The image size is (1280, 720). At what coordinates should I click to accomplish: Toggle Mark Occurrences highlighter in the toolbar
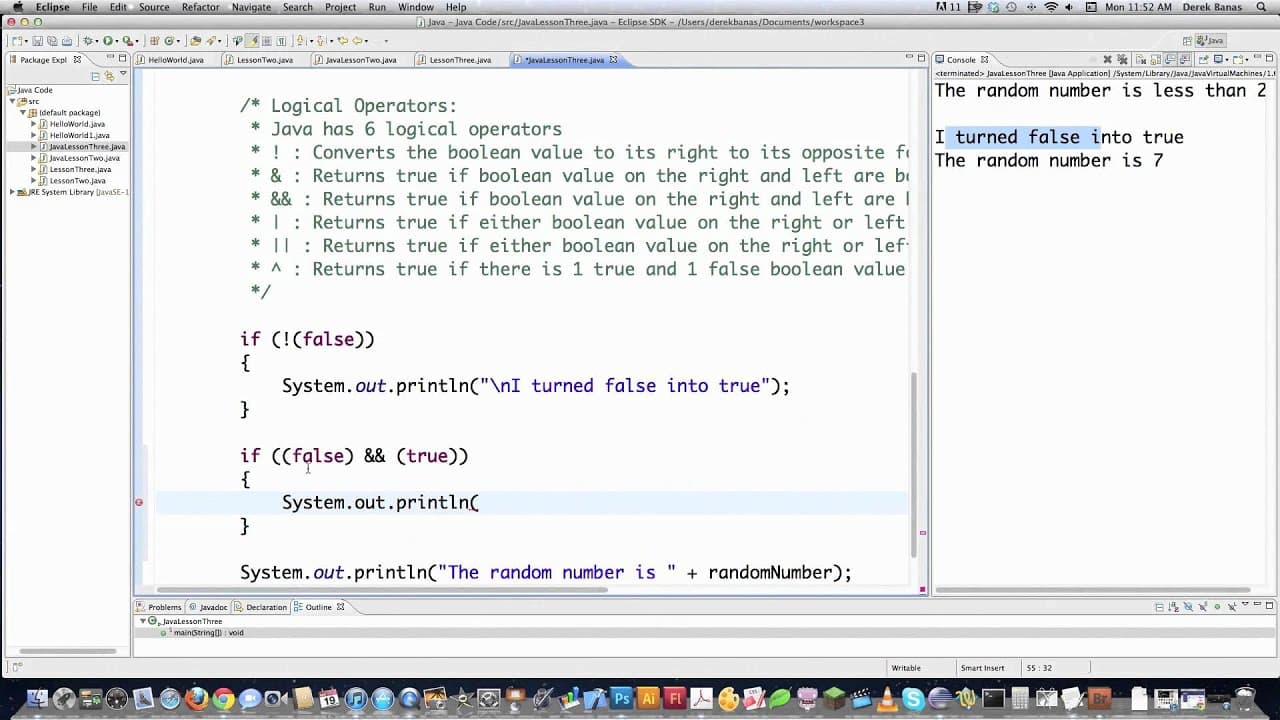[254, 41]
